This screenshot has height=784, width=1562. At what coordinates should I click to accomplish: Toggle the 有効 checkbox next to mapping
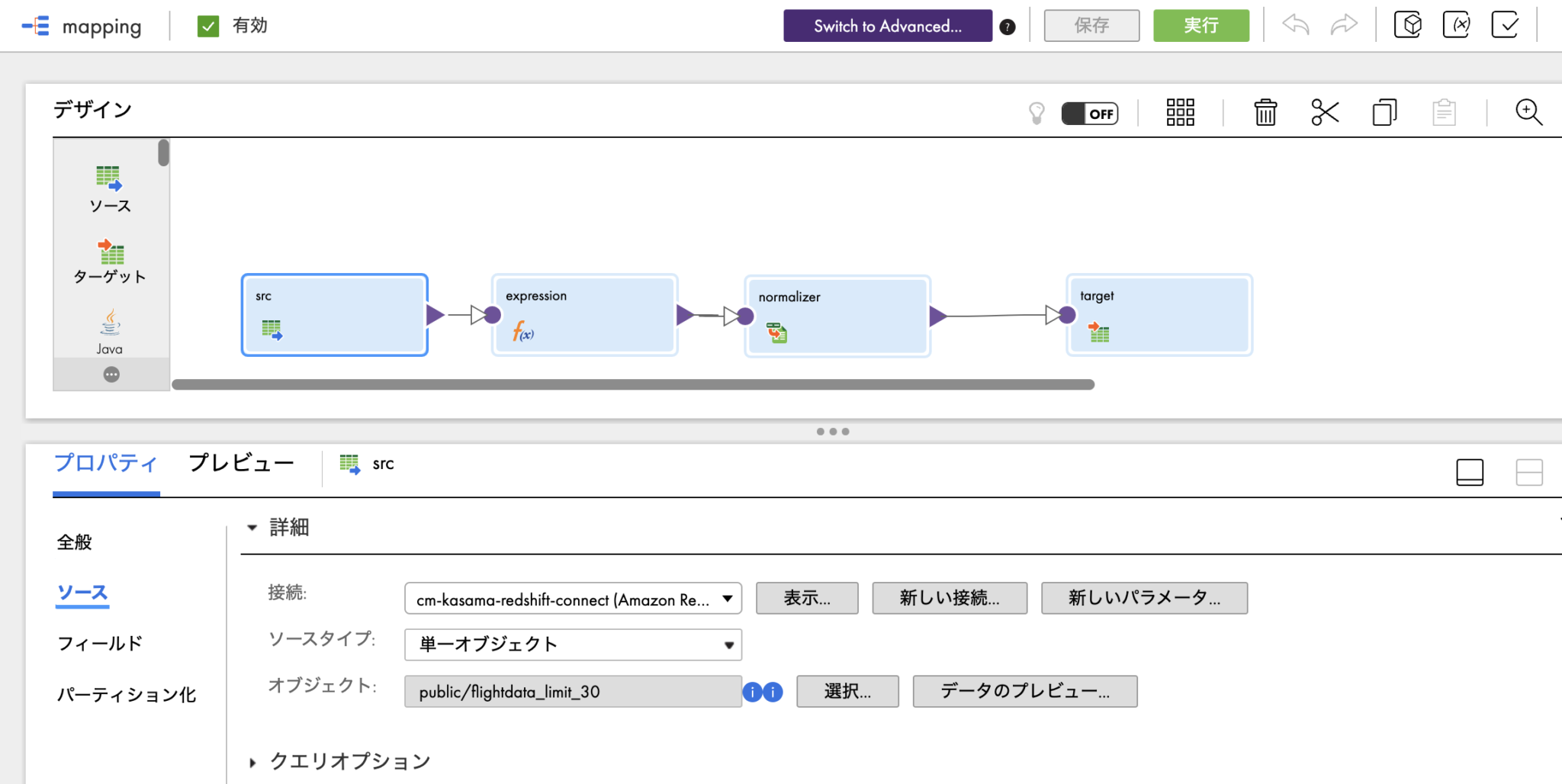[207, 25]
